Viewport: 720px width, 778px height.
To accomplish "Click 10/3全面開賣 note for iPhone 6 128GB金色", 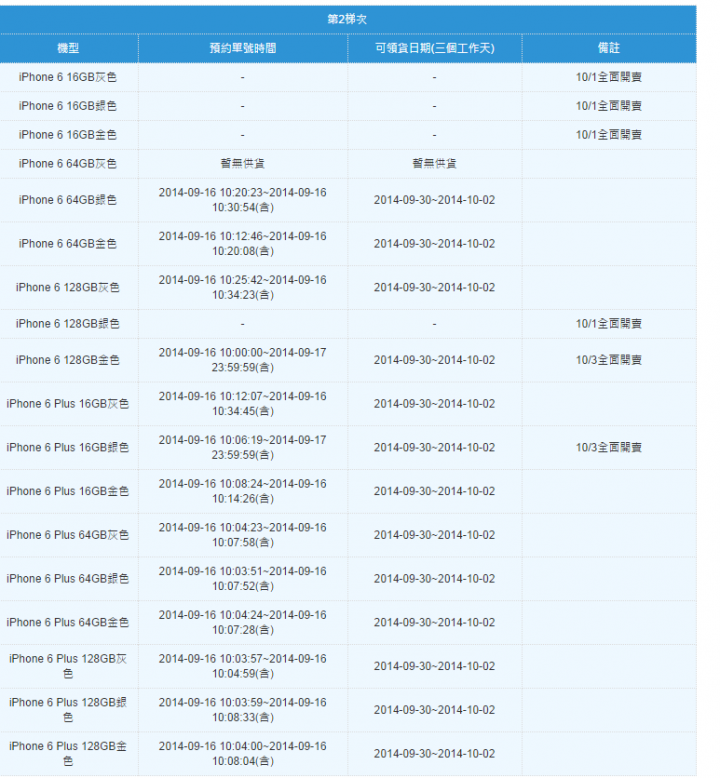I will [609, 360].
